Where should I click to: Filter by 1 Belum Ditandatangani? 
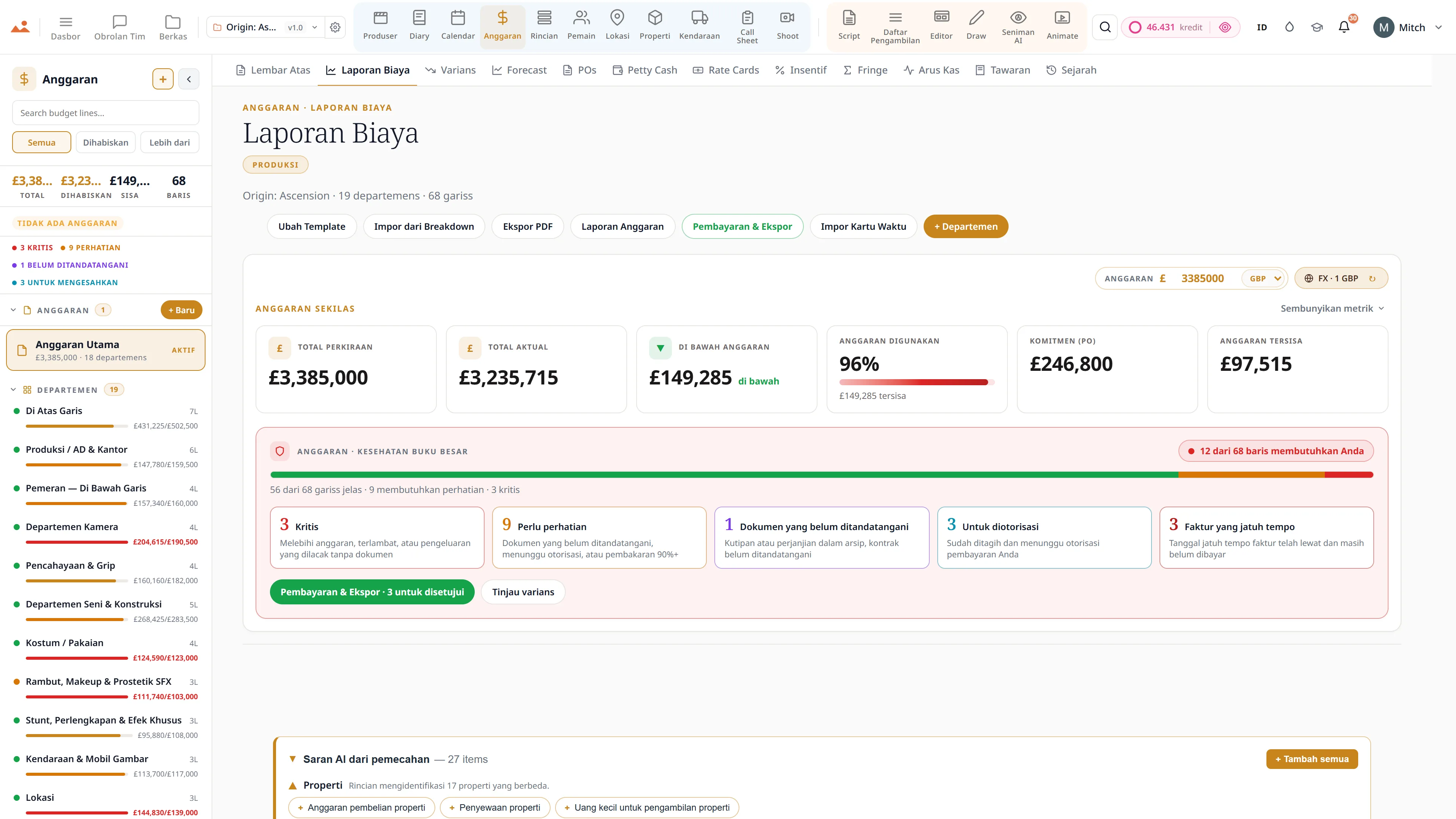click(x=70, y=265)
